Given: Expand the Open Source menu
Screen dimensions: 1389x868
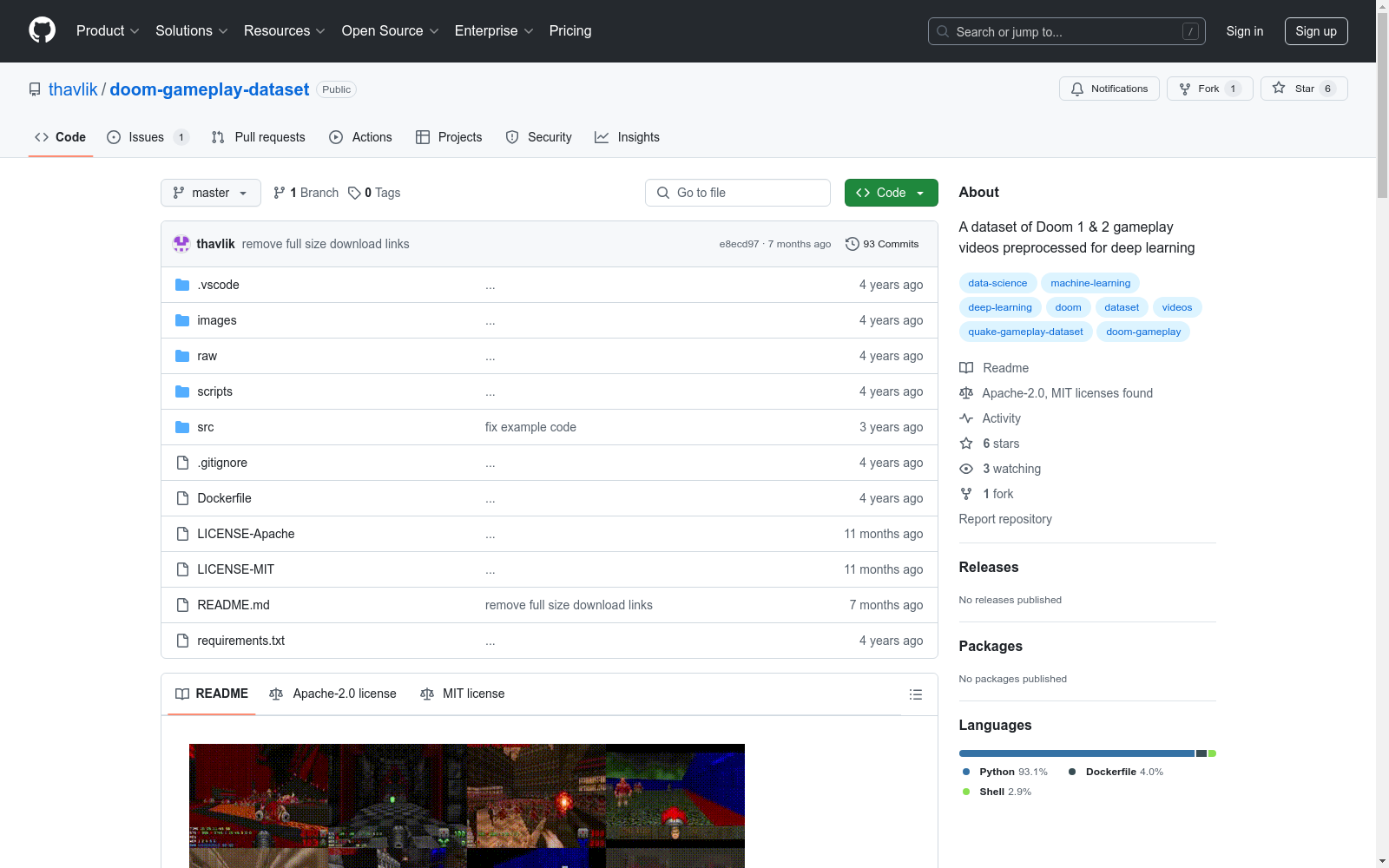Looking at the screenshot, I should pos(391,30).
